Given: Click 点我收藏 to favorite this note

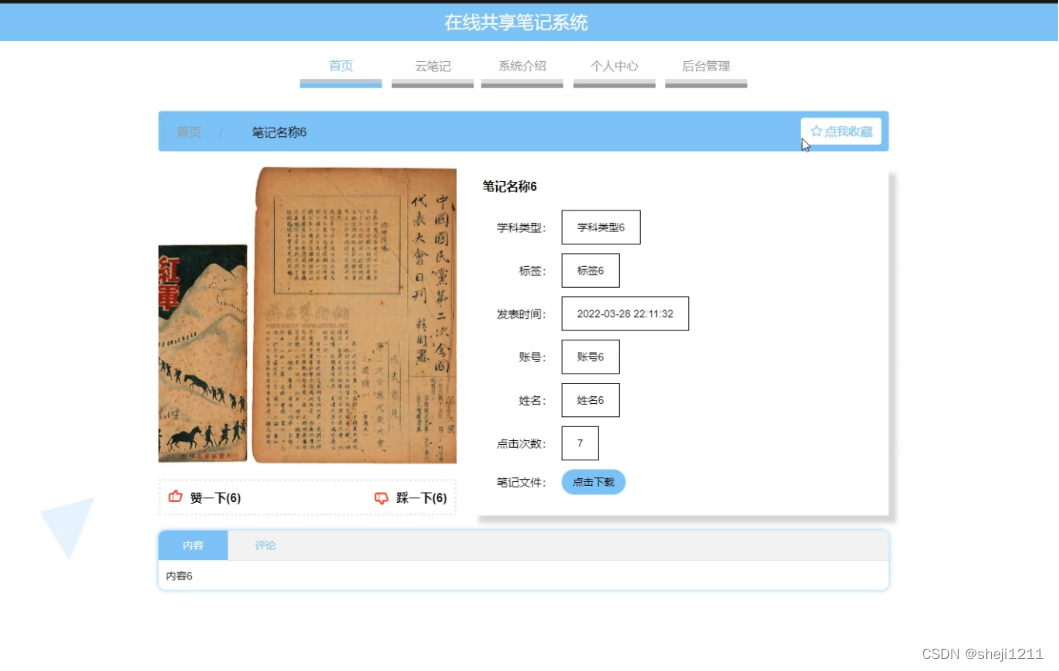Looking at the screenshot, I should pos(845,130).
